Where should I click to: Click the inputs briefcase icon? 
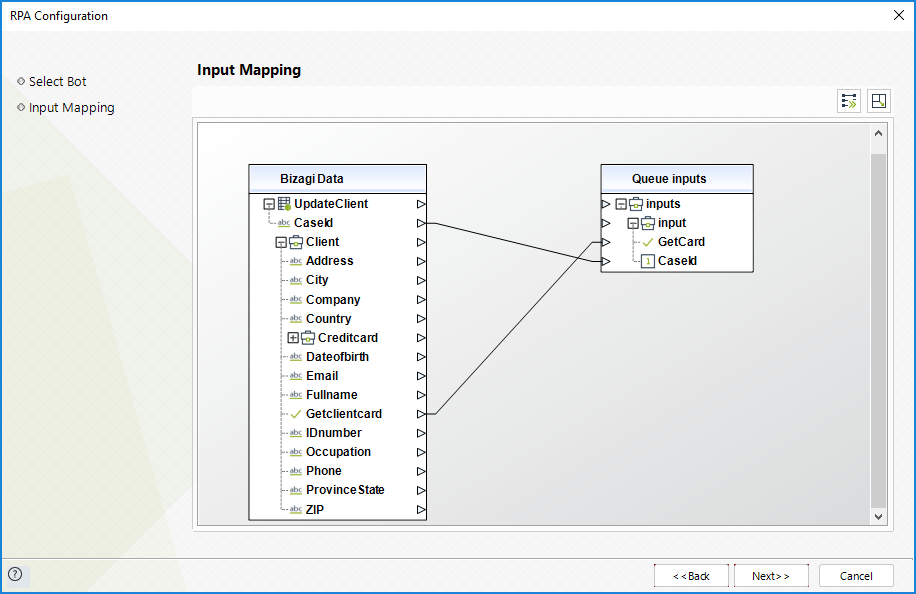636,204
